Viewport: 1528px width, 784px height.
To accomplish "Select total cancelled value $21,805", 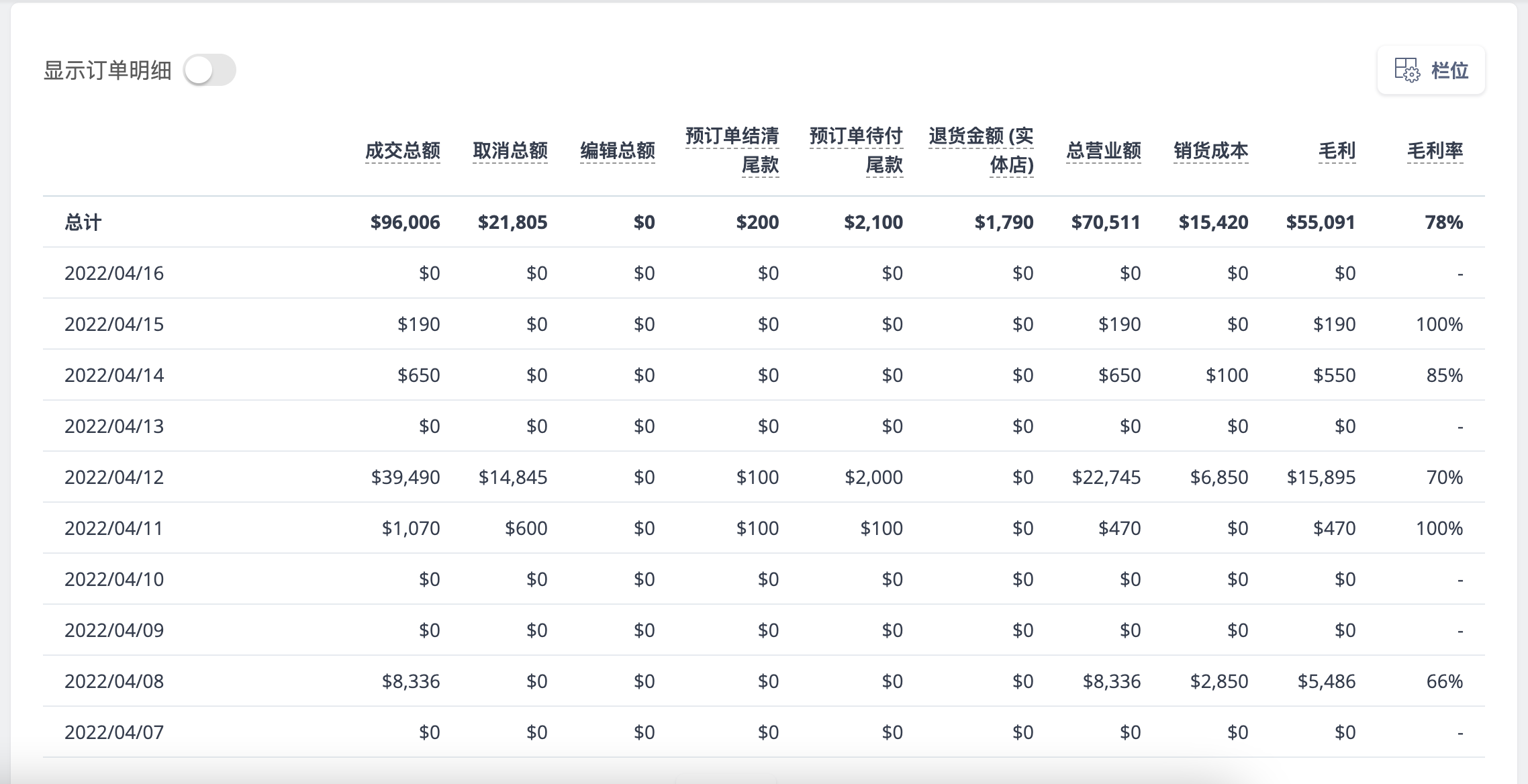I will click(513, 222).
